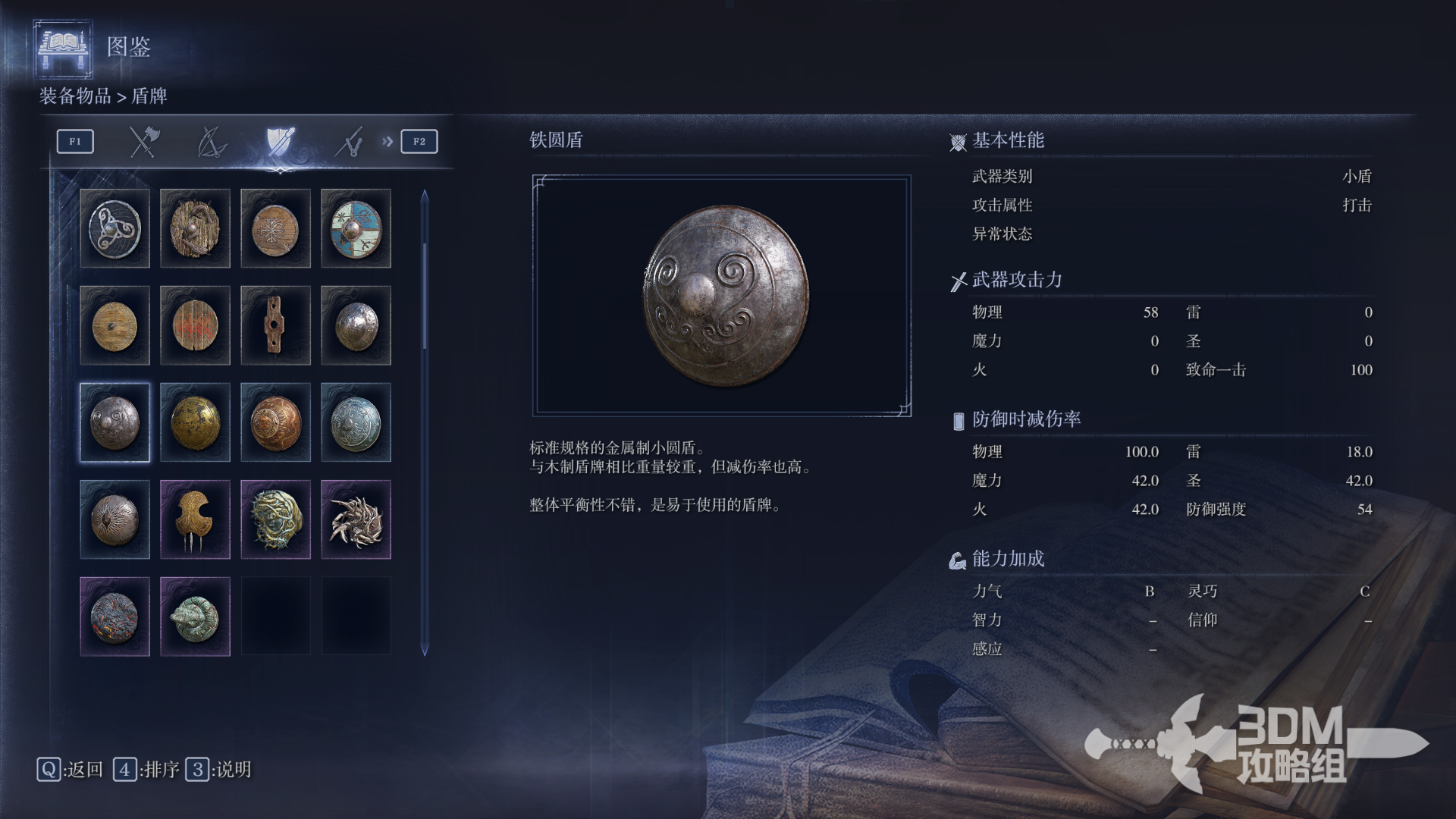1456x819 pixels.
Task: Switch to the bows category tab
Action: click(212, 141)
